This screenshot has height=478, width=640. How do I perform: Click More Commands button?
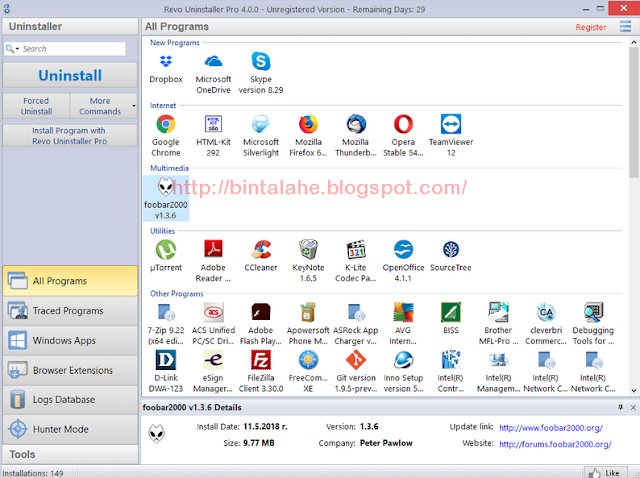click(x=100, y=106)
